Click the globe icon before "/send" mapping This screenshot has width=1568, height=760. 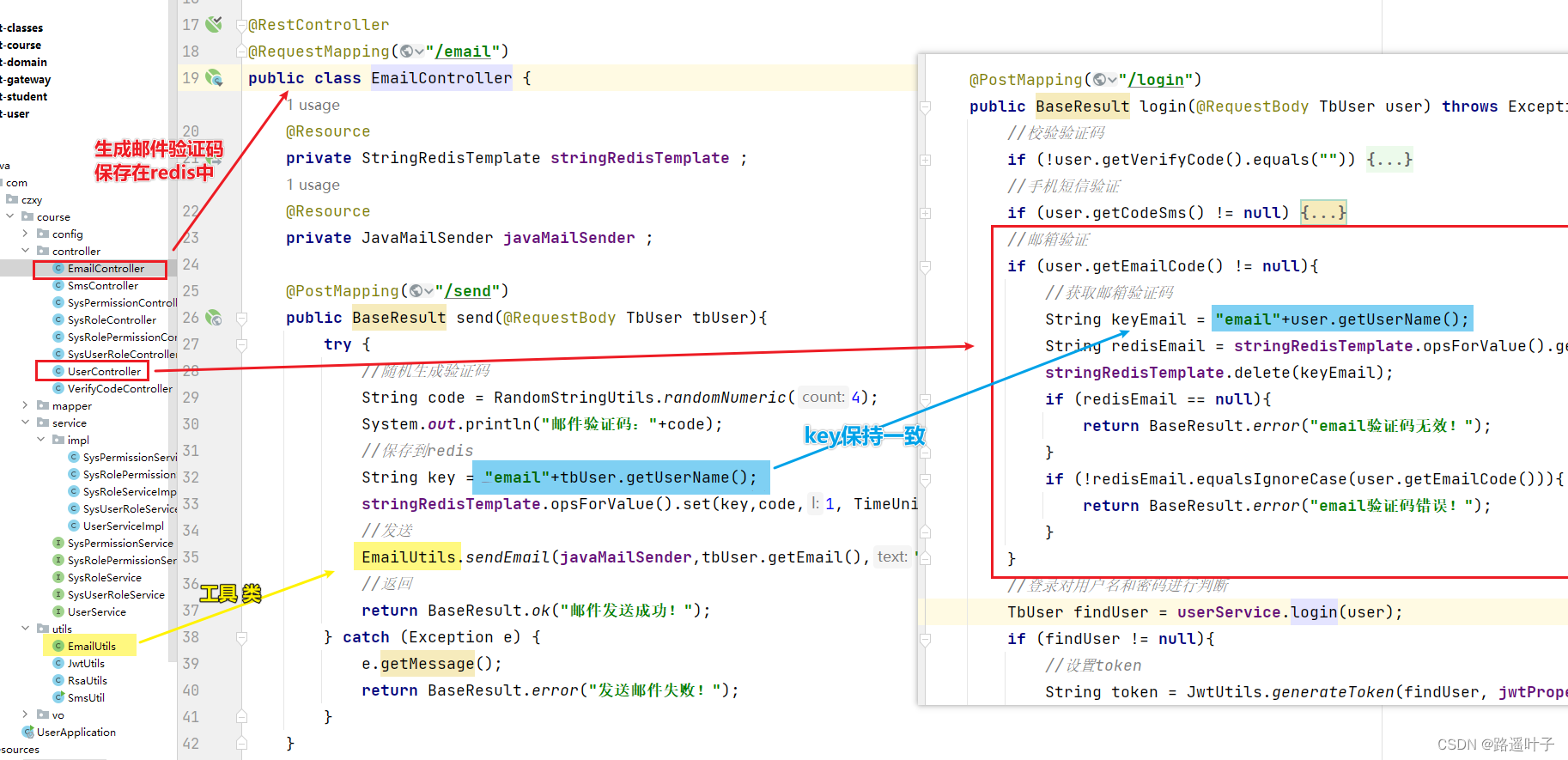tap(416, 291)
